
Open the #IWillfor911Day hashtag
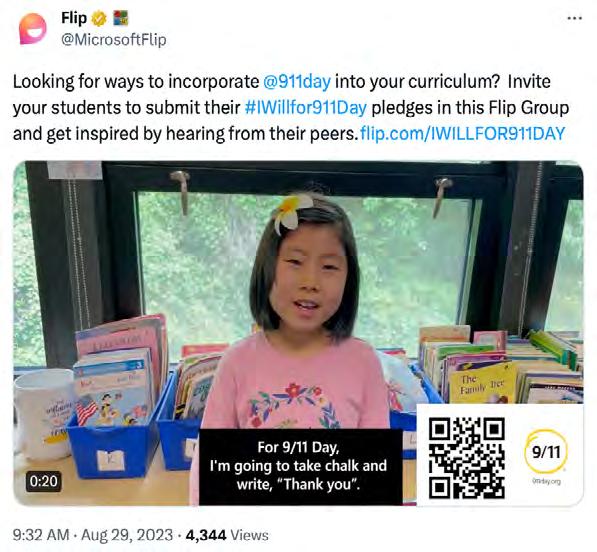306,108
